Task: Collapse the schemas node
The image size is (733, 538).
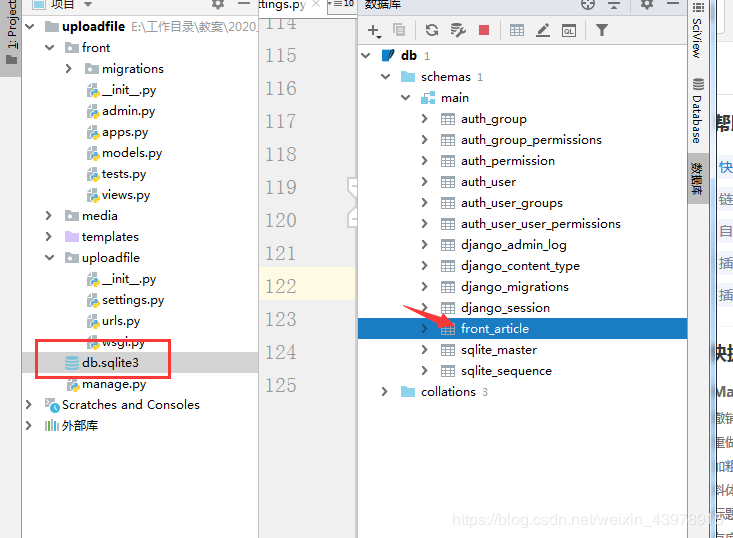Action: point(386,77)
